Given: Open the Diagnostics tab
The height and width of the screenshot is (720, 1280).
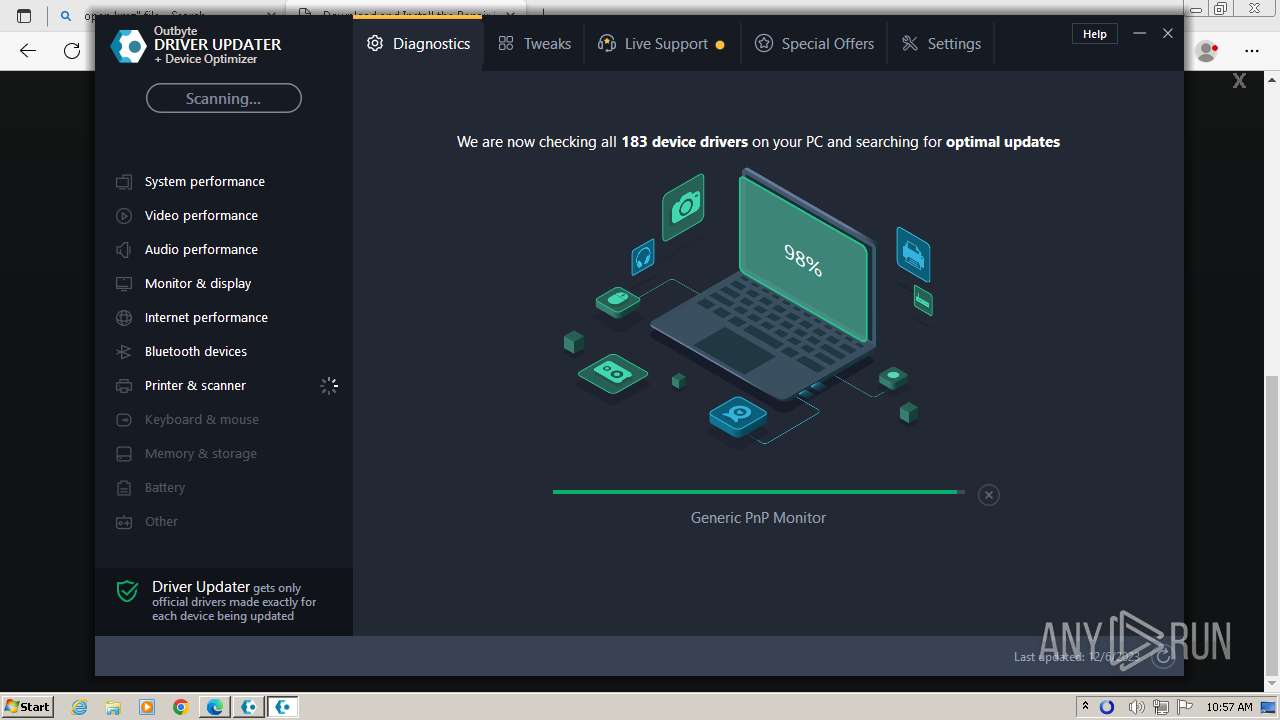Looking at the screenshot, I should pyautogui.click(x=418, y=44).
